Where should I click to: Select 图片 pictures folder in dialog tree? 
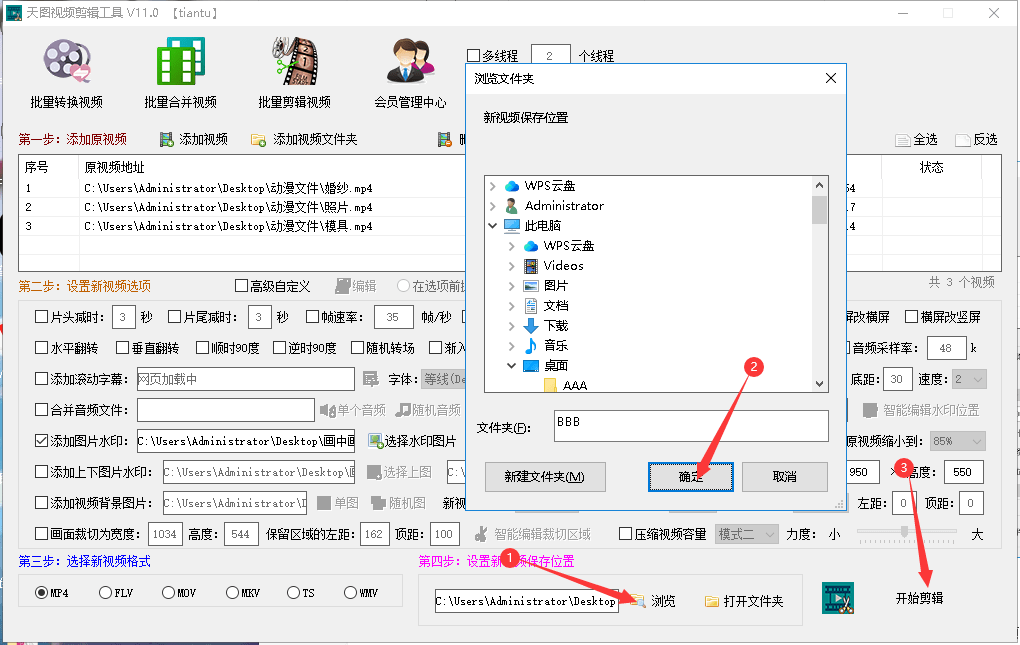tap(531, 286)
